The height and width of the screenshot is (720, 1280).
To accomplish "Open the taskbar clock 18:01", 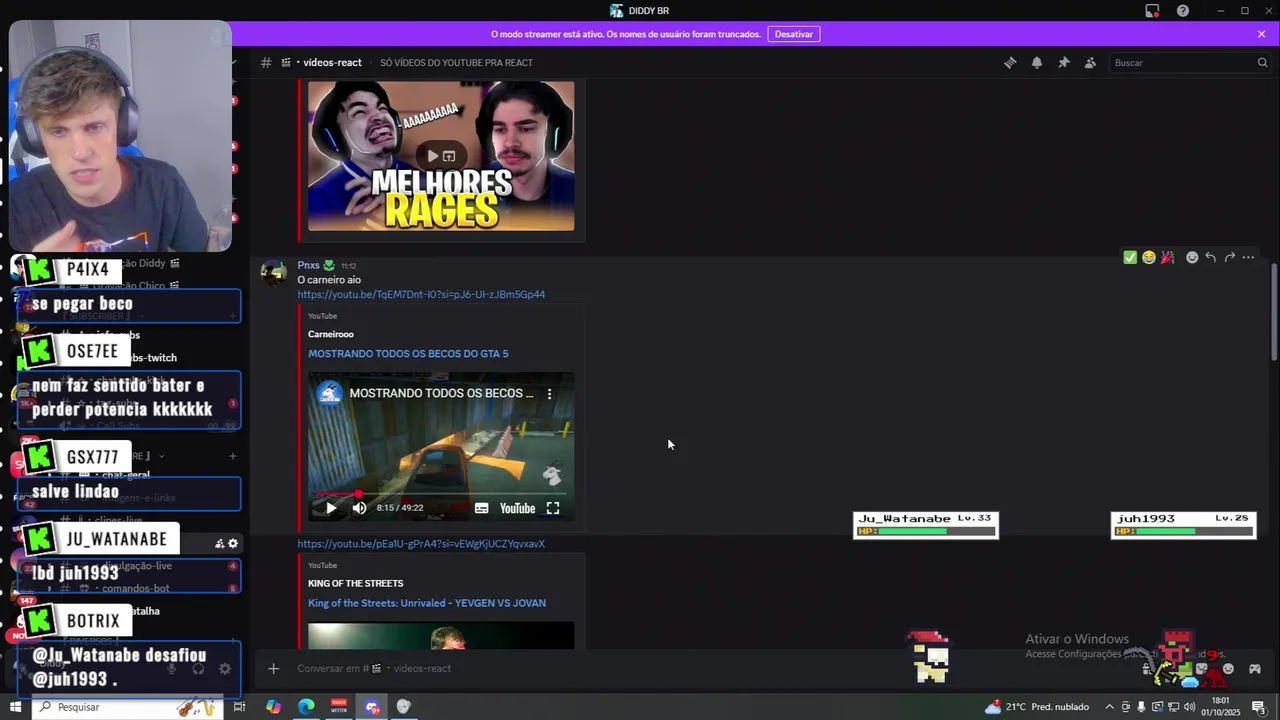I will [1220, 707].
